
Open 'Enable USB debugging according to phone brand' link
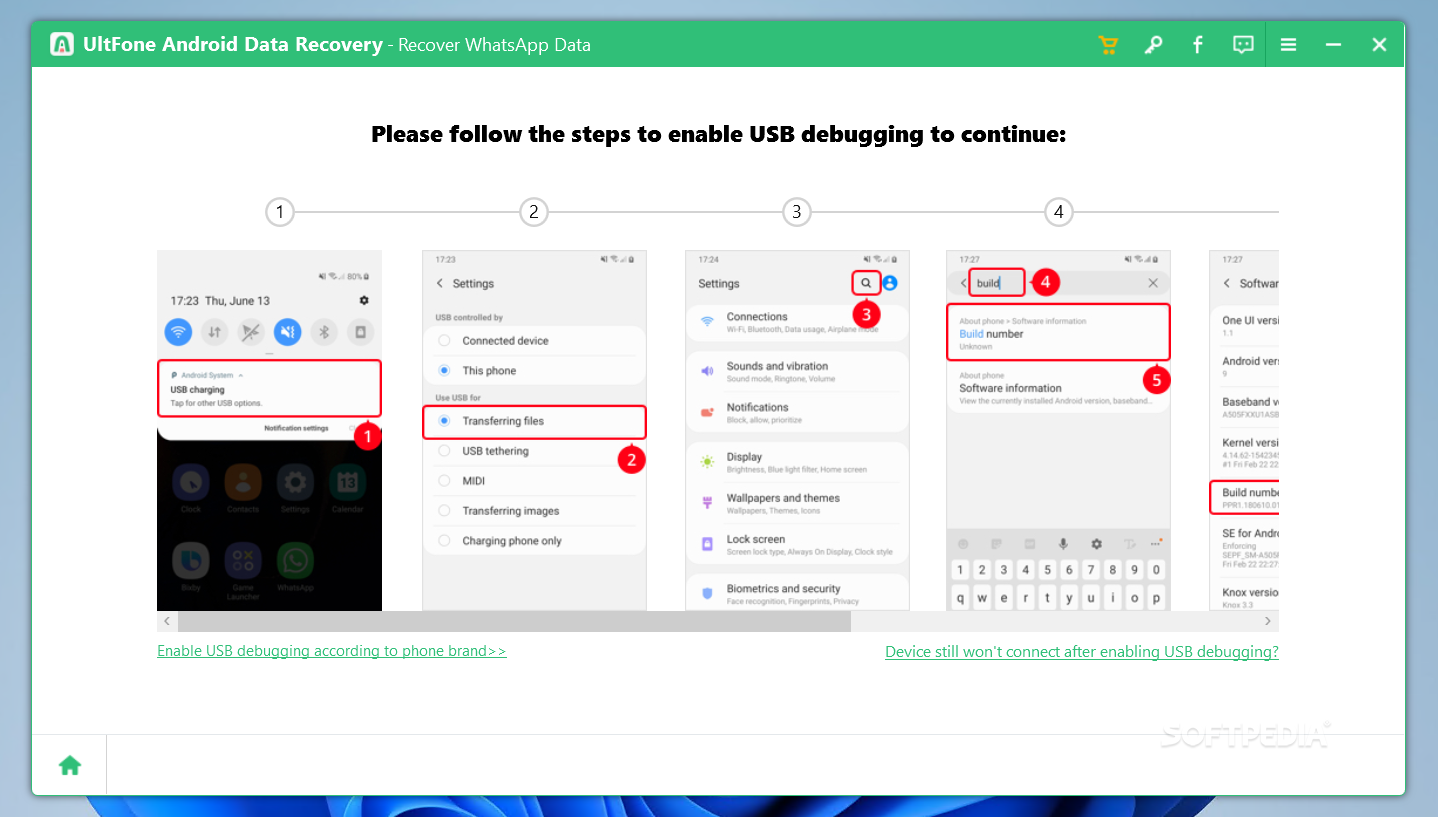tap(331, 651)
